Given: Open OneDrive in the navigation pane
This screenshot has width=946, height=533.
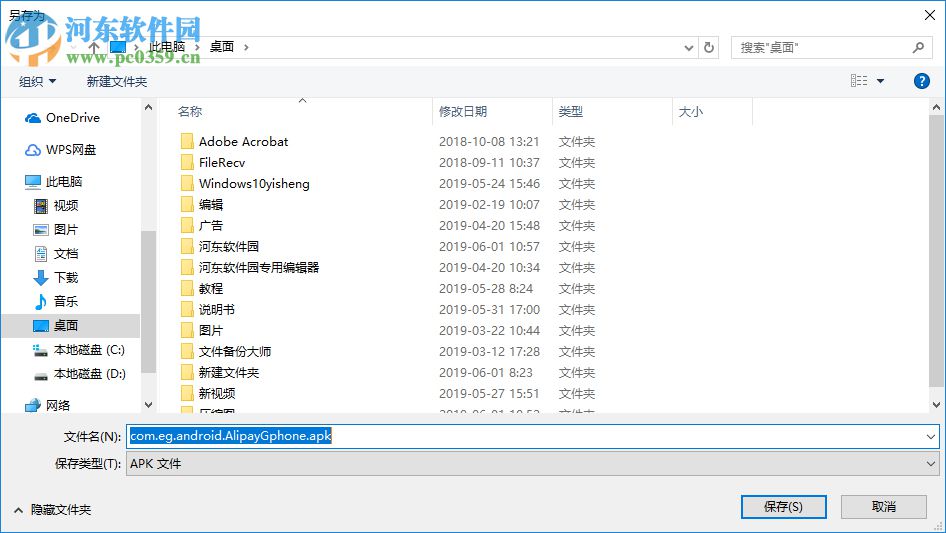Looking at the screenshot, I should (x=62, y=118).
